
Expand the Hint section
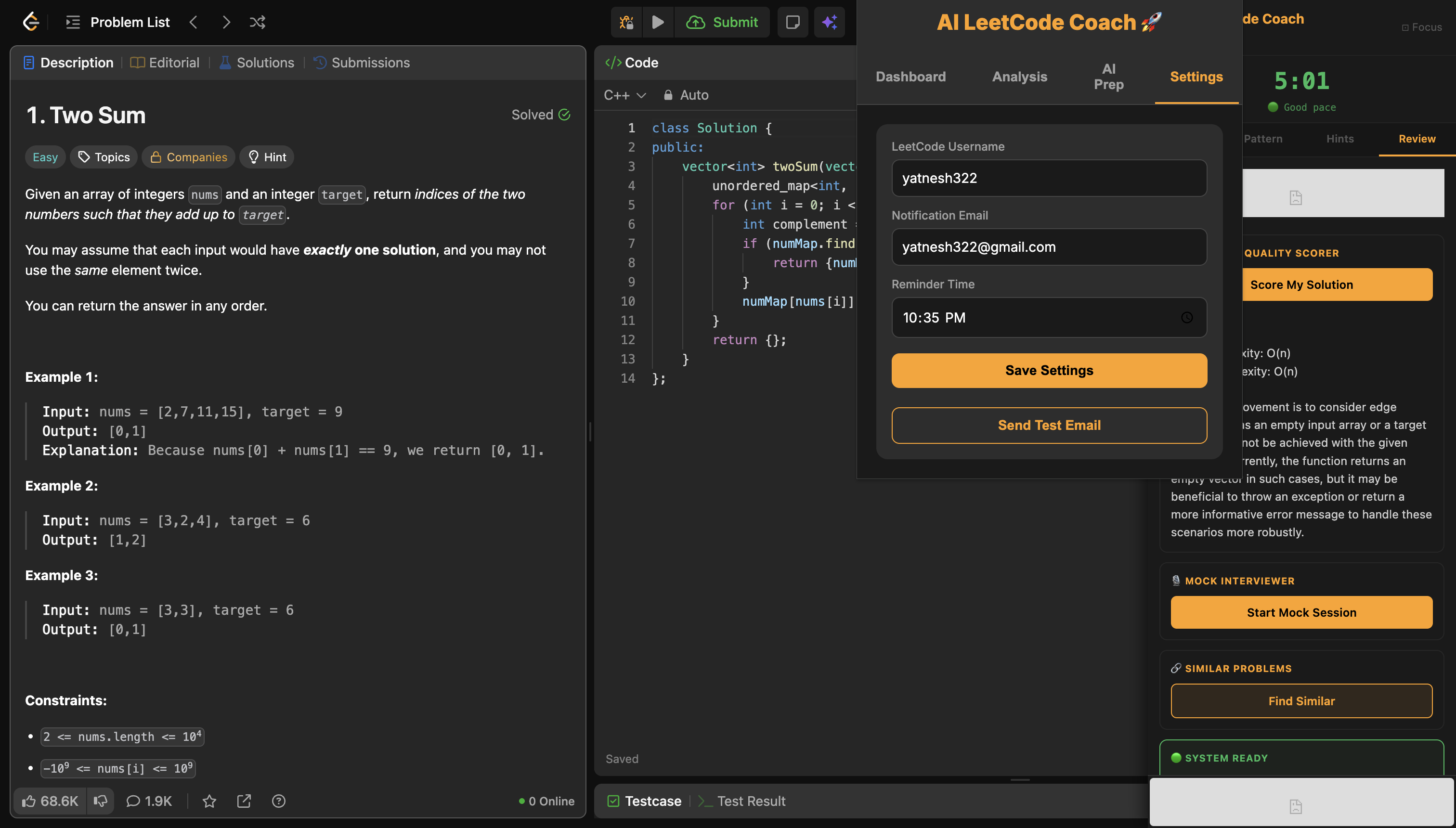(266, 157)
